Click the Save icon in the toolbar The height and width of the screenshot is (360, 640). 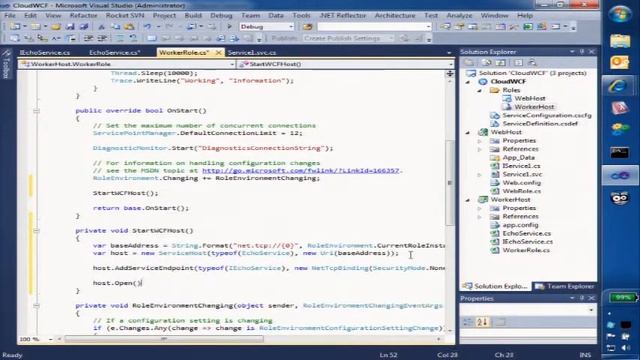tap(70, 27)
